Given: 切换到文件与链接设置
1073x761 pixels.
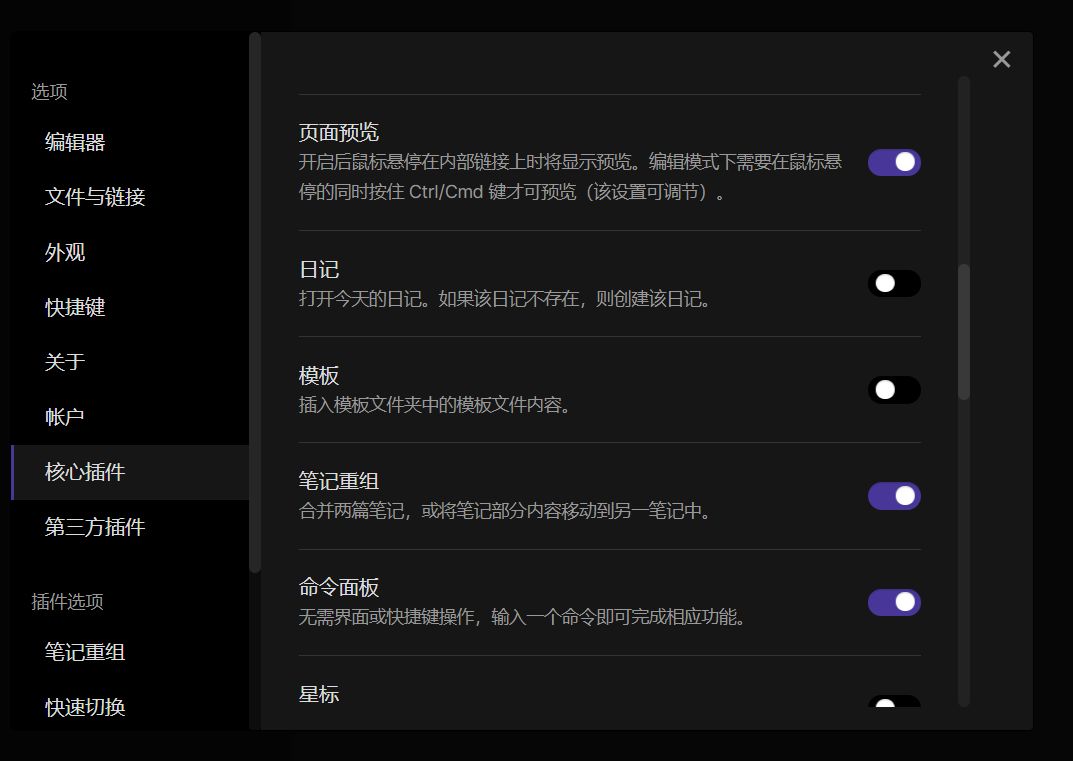Looking at the screenshot, I should coord(92,197).
